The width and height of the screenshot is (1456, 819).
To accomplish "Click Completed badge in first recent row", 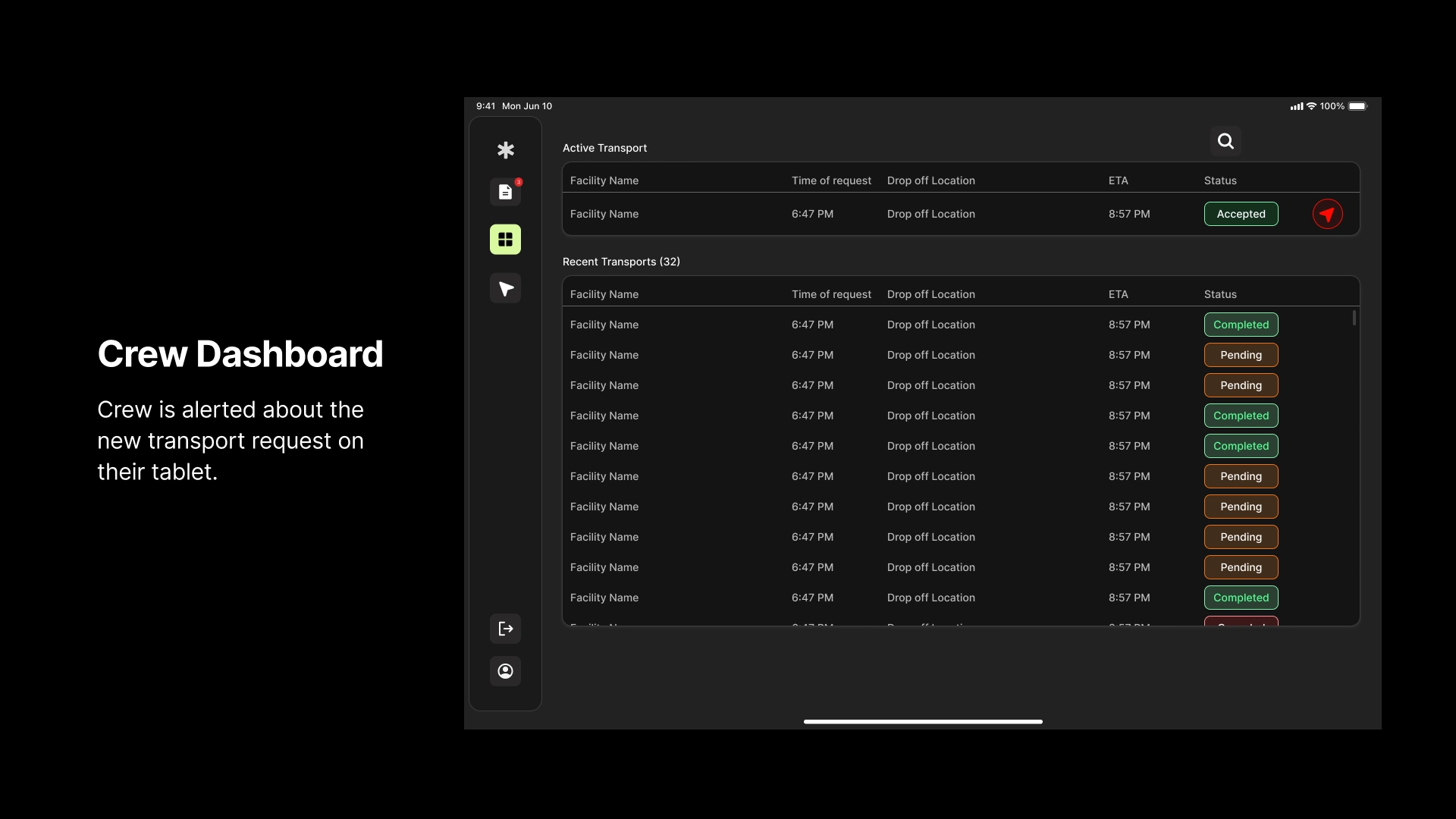I will pyautogui.click(x=1241, y=325).
